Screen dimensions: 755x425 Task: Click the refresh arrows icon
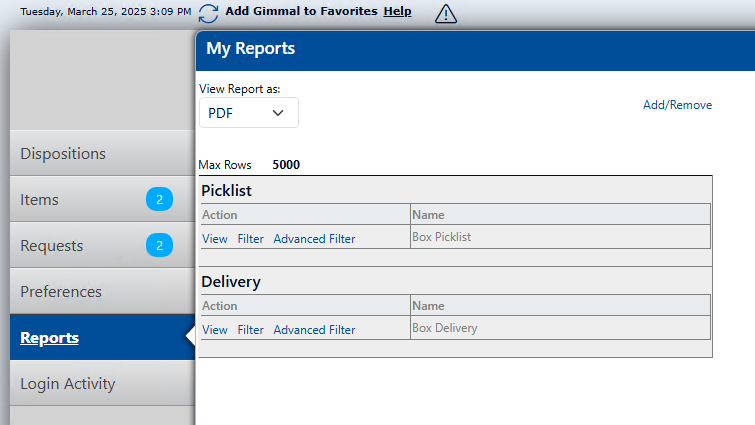pos(208,13)
